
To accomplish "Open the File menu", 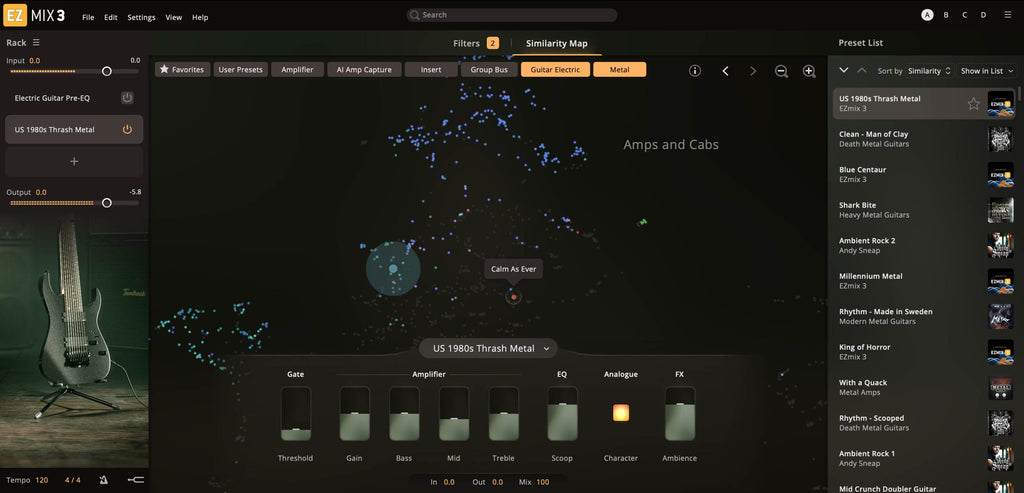I will pos(88,18).
